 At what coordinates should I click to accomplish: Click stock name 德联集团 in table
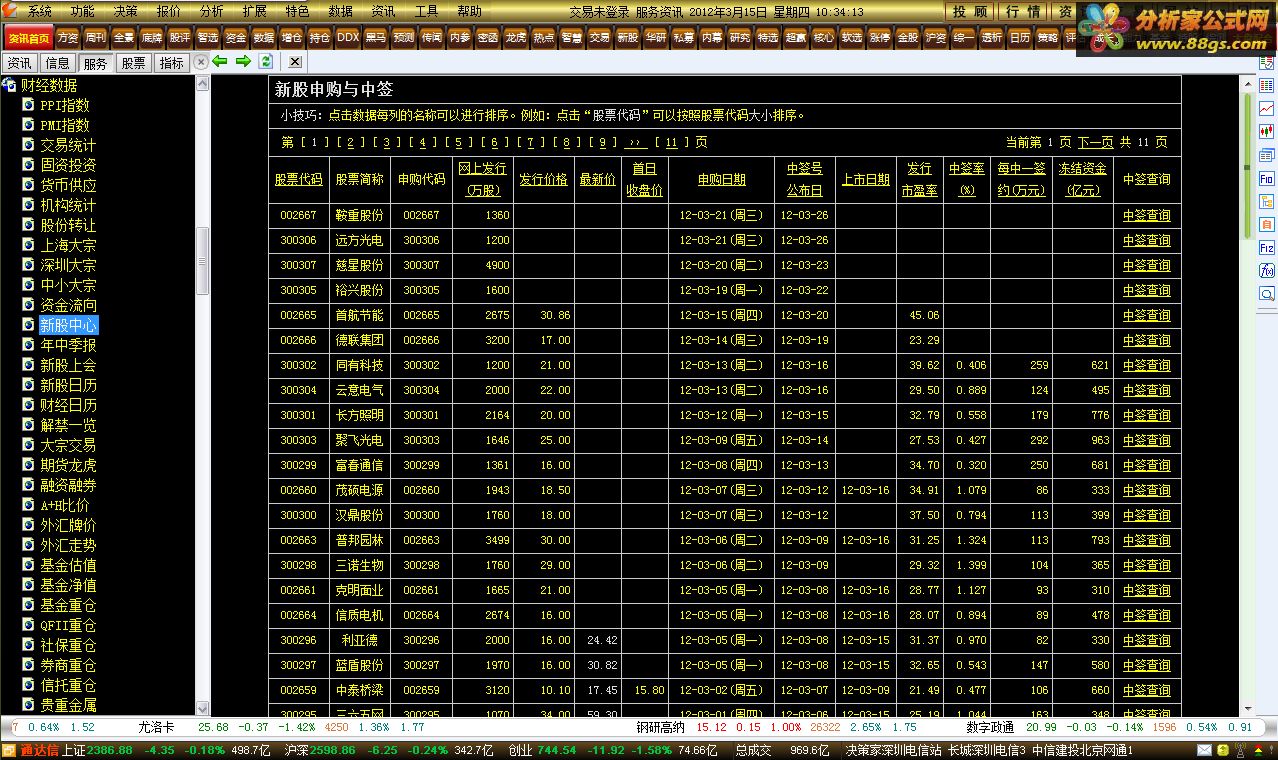point(359,340)
